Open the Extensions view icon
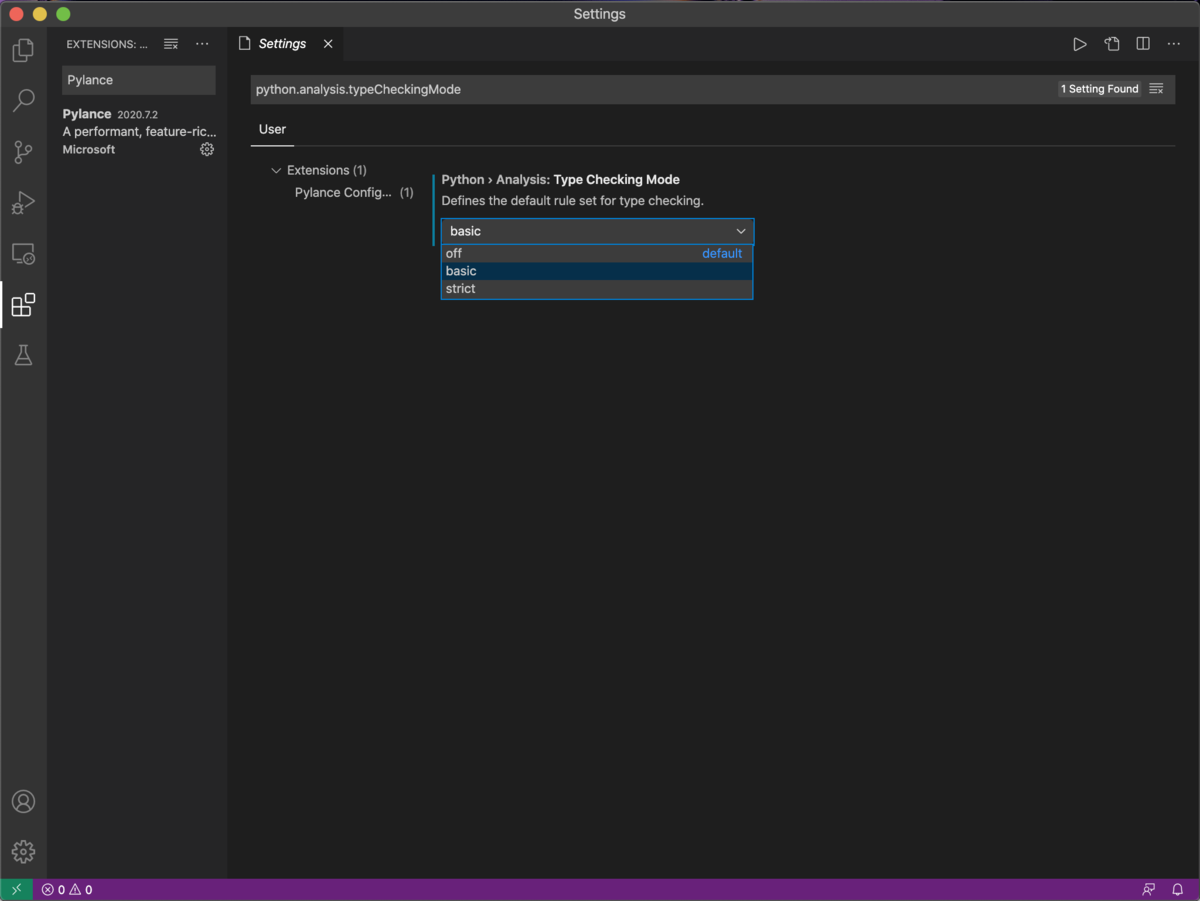 coord(23,304)
